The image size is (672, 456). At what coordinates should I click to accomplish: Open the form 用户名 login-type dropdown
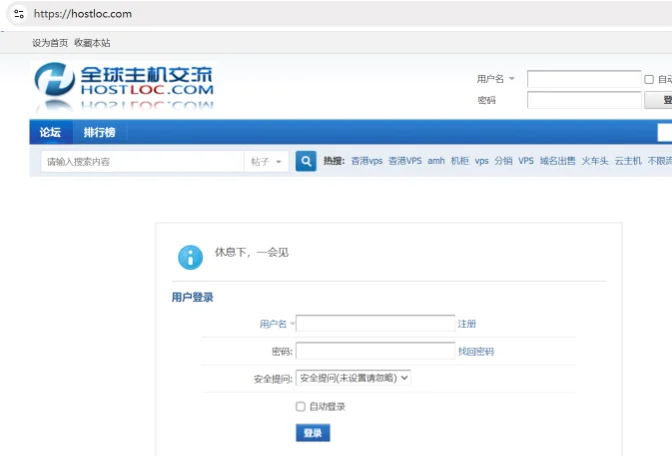(292, 324)
